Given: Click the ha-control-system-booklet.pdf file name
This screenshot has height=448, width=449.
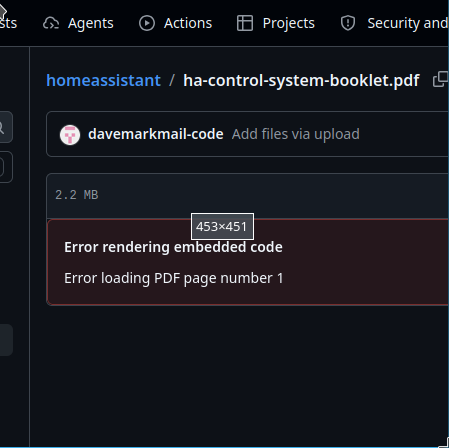Looking at the screenshot, I should tap(301, 80).
